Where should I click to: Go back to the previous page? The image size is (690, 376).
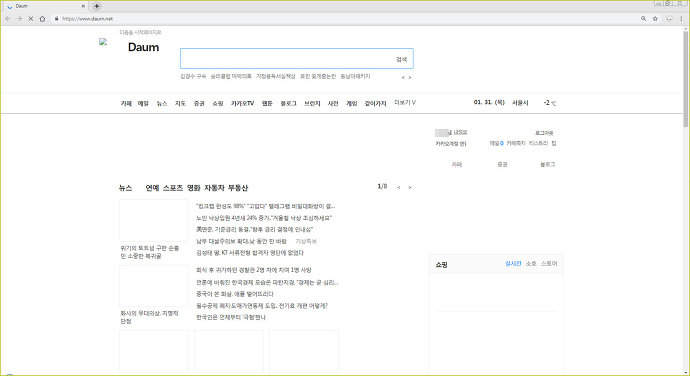tap(8, 18)
